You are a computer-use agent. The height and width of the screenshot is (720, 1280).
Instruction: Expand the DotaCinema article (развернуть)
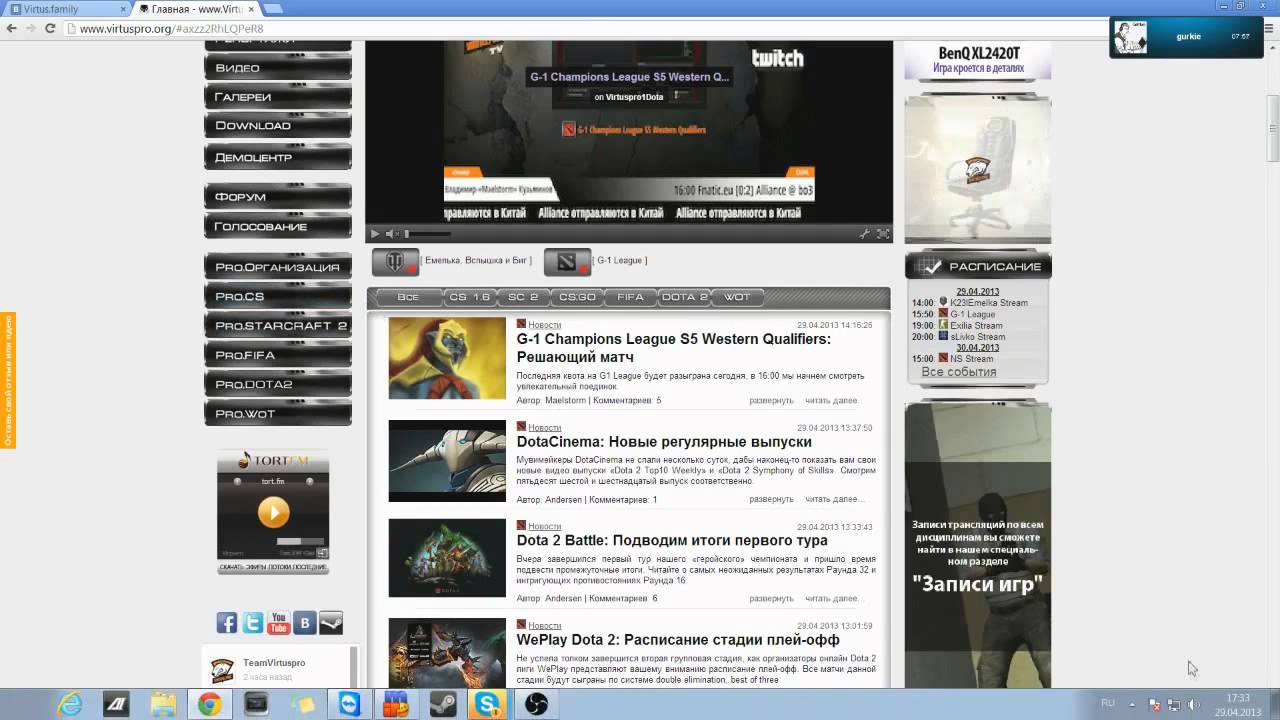coord(771,499)
